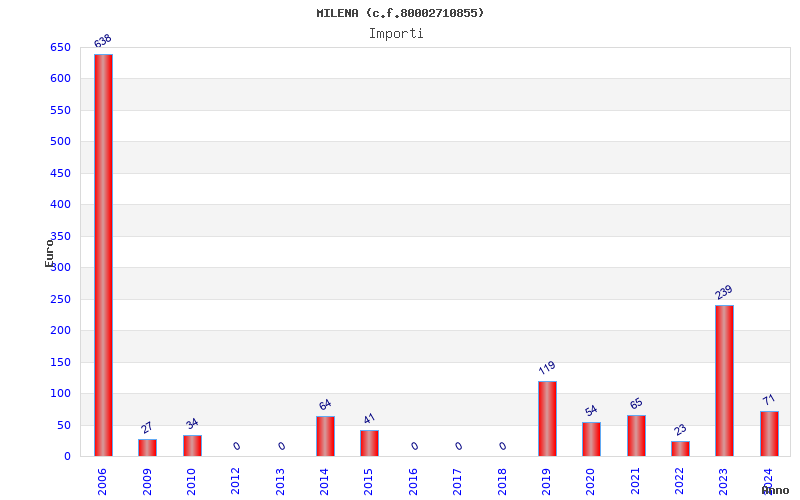Click the zero label above 2013
Image resolution: width=800 pixels, height=500 pixels.
282,446
